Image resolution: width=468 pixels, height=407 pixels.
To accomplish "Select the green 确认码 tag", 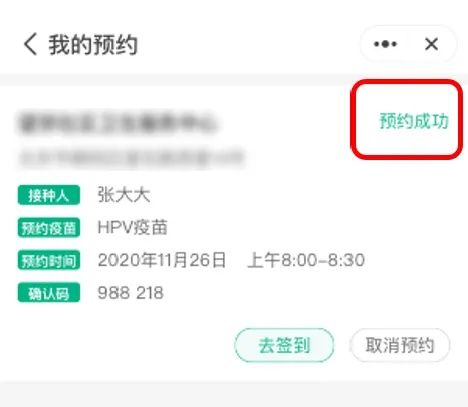I will [49, 293].
